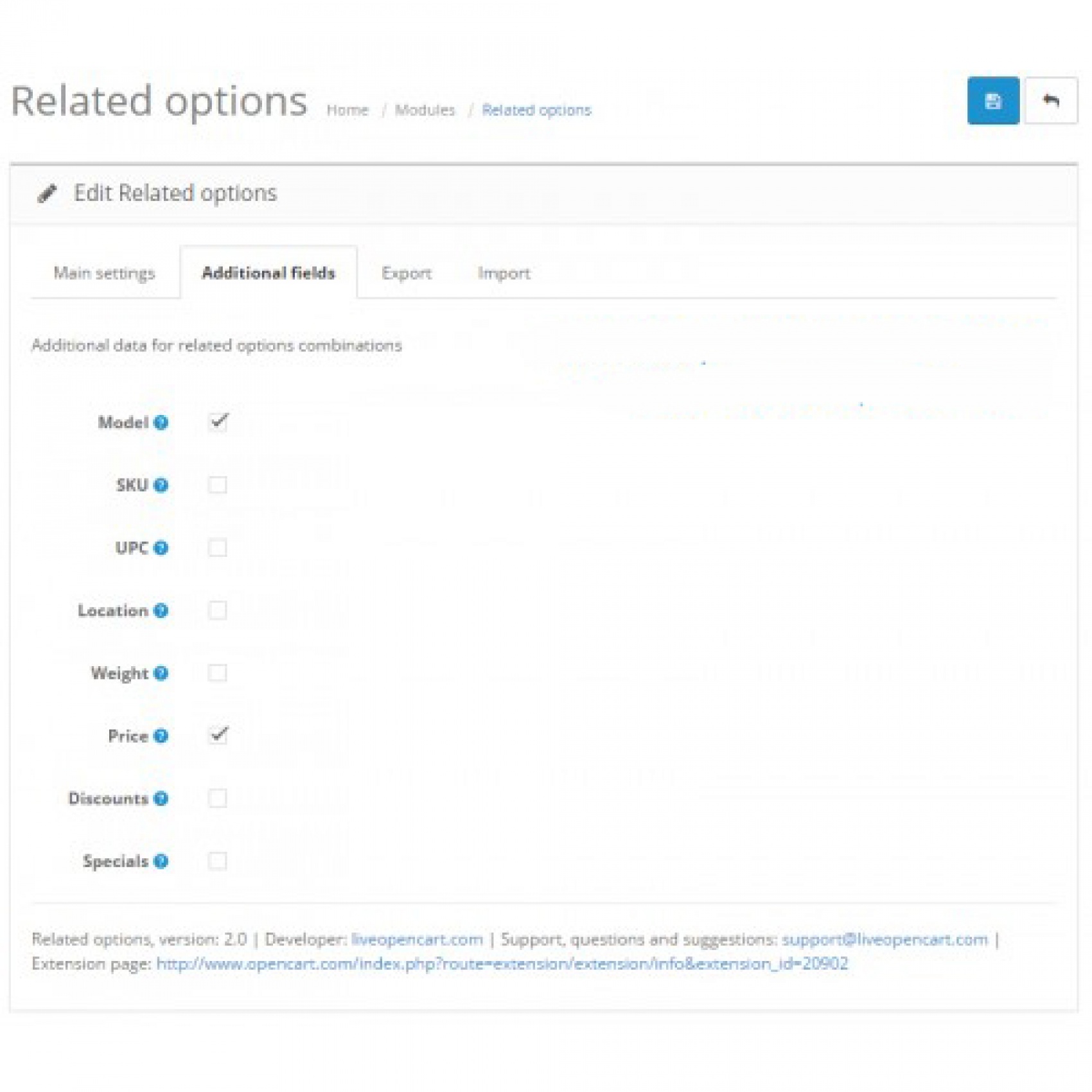Click the help icon beside UPC

(161, 548)
